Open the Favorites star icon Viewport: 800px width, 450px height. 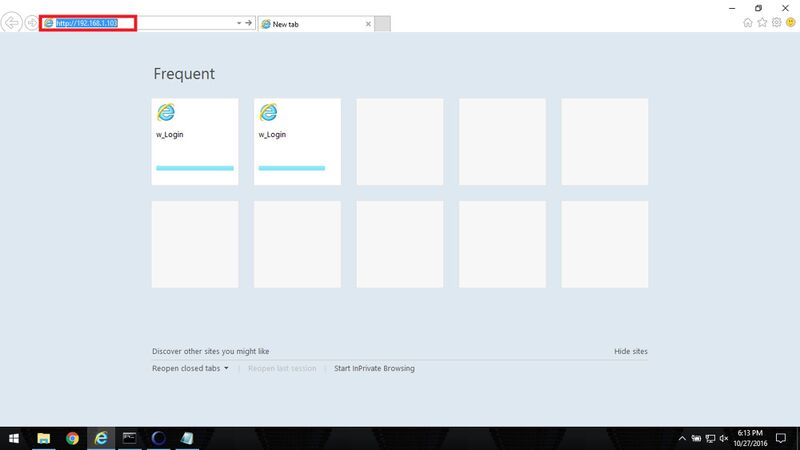tap(762, 22)
